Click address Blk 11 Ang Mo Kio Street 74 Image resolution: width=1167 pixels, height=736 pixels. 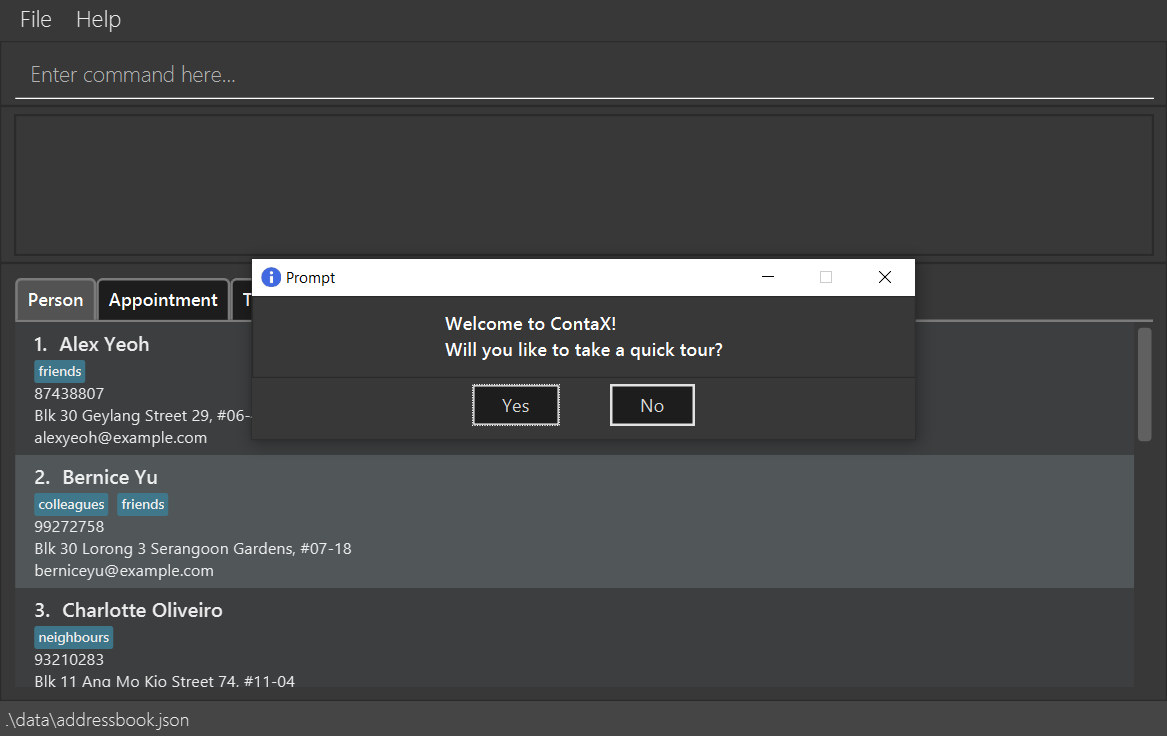tap(164, 682)
